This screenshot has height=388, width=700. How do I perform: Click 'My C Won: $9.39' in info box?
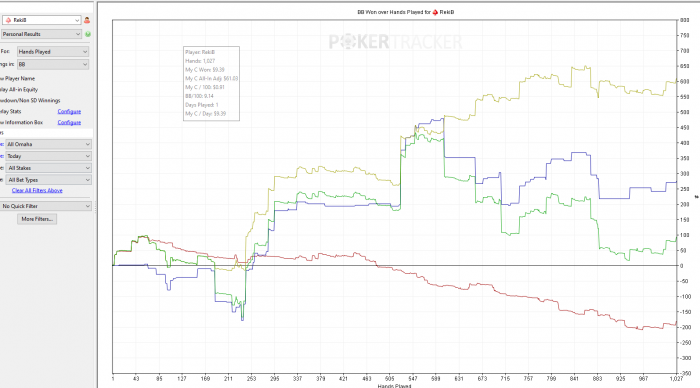[x=205, y=70]
